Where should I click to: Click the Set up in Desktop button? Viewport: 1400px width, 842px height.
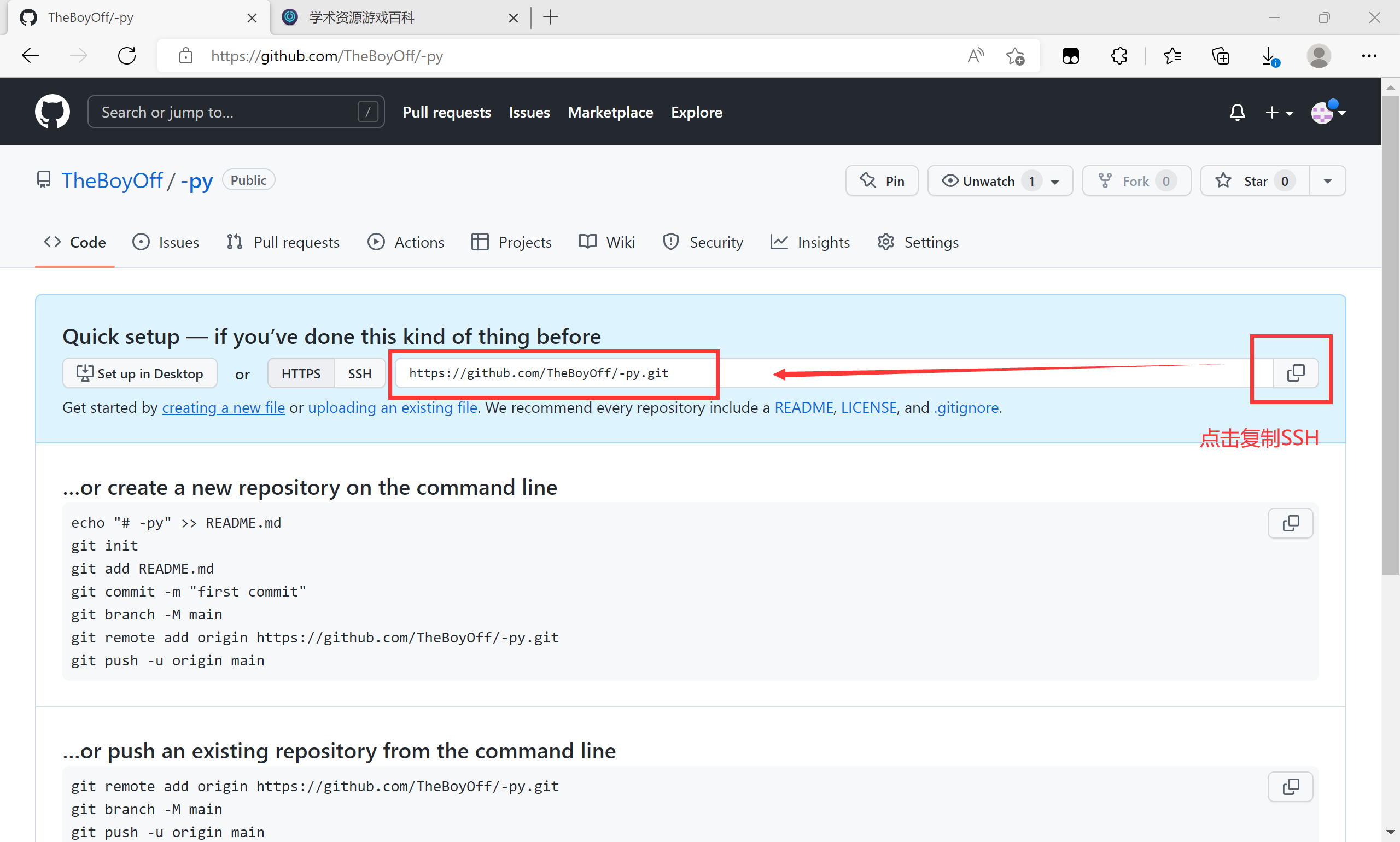point(139,373)
